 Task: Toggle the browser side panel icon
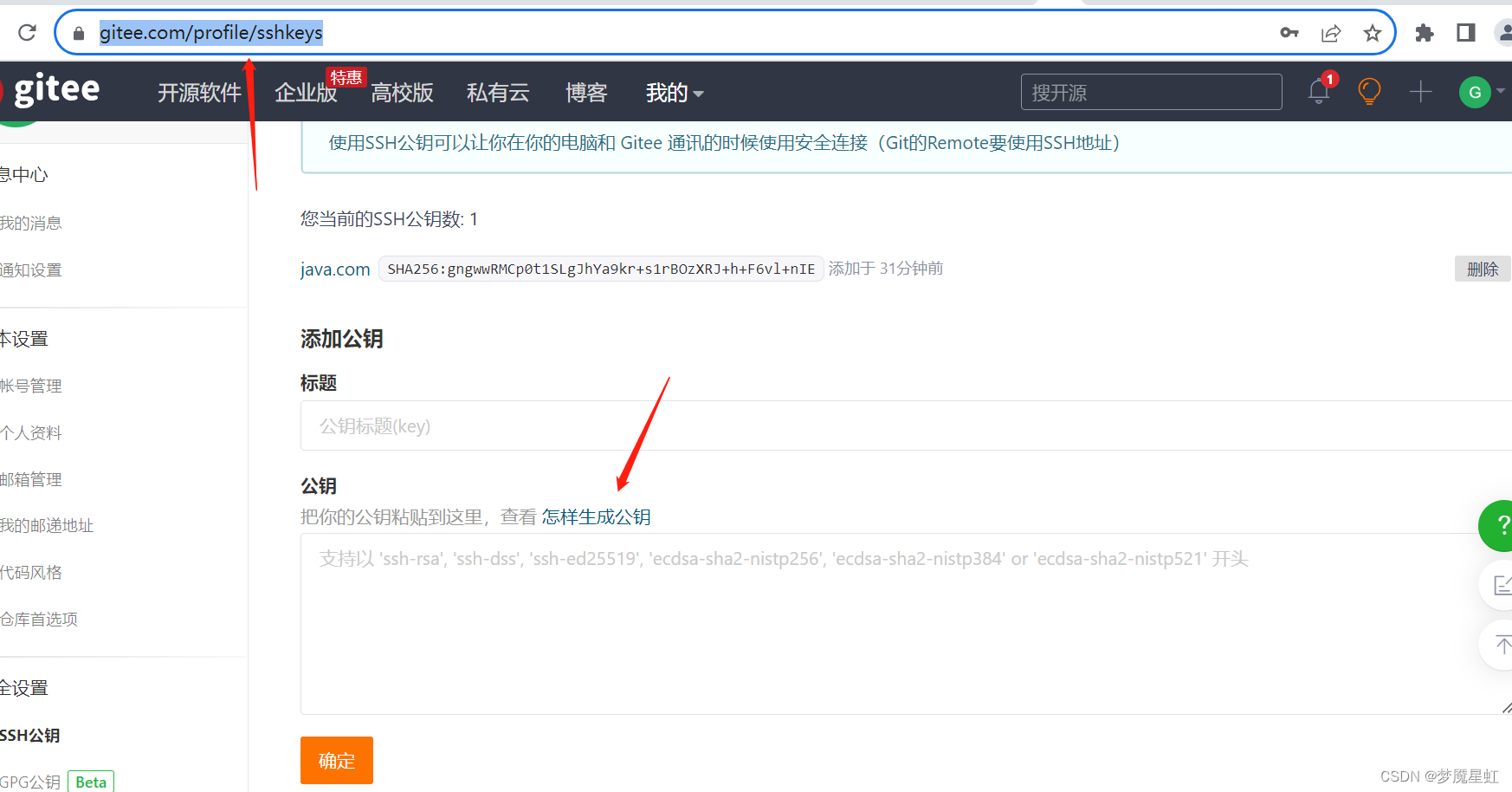tap(1466, 33)
